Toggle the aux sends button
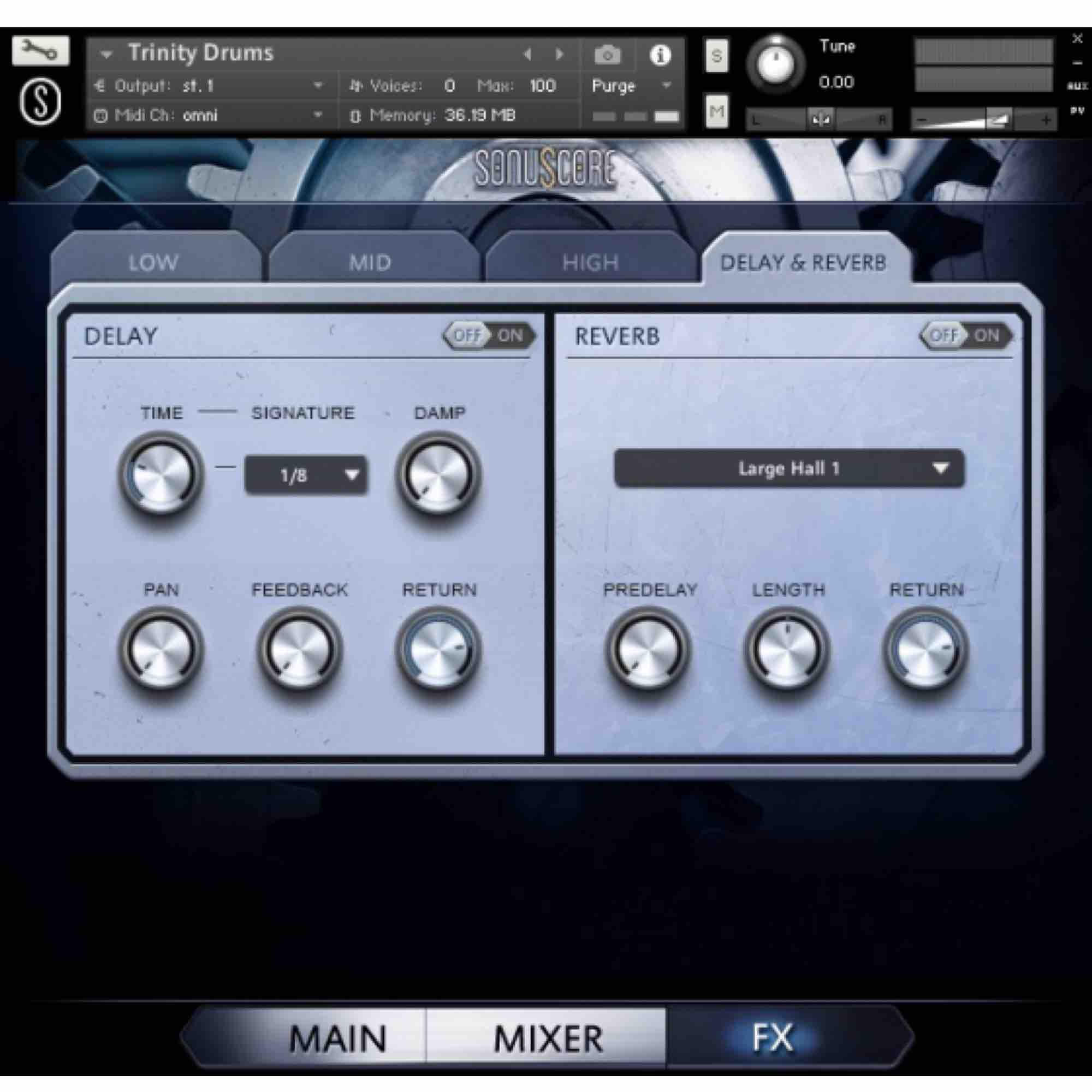1092x1092 pixels. [1077, 86]
